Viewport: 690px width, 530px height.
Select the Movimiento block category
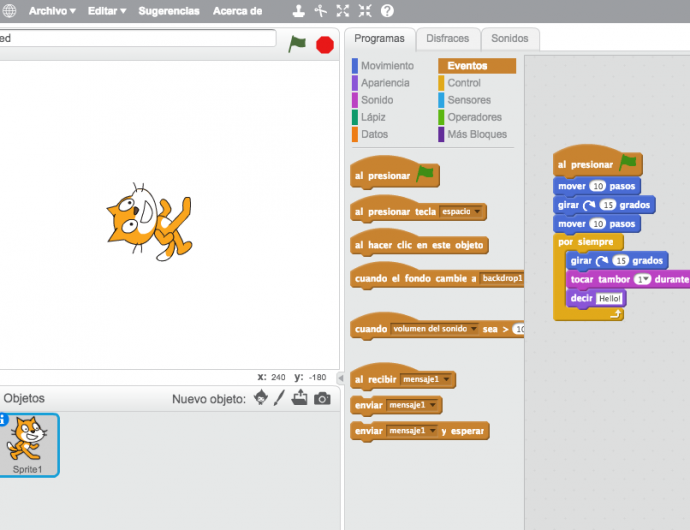coord(386,66)
